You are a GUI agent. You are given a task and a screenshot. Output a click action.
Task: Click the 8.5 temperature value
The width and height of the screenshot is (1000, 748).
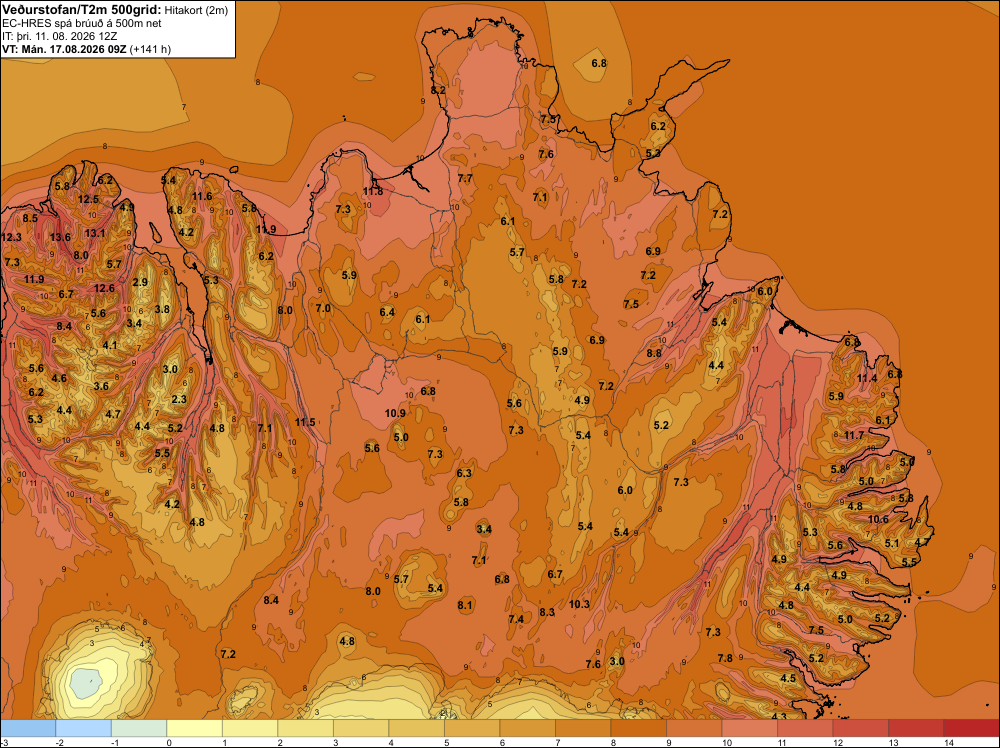pos(30,219)
